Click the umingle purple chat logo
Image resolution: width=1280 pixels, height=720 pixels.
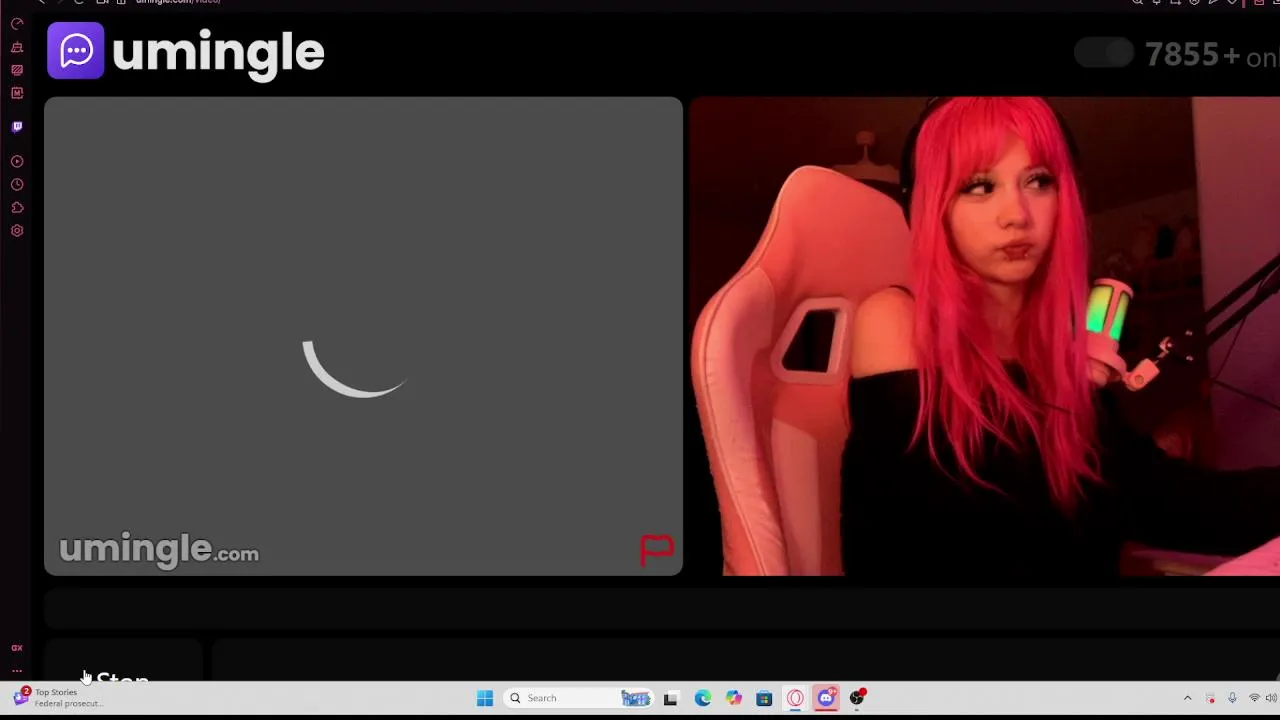75,50
